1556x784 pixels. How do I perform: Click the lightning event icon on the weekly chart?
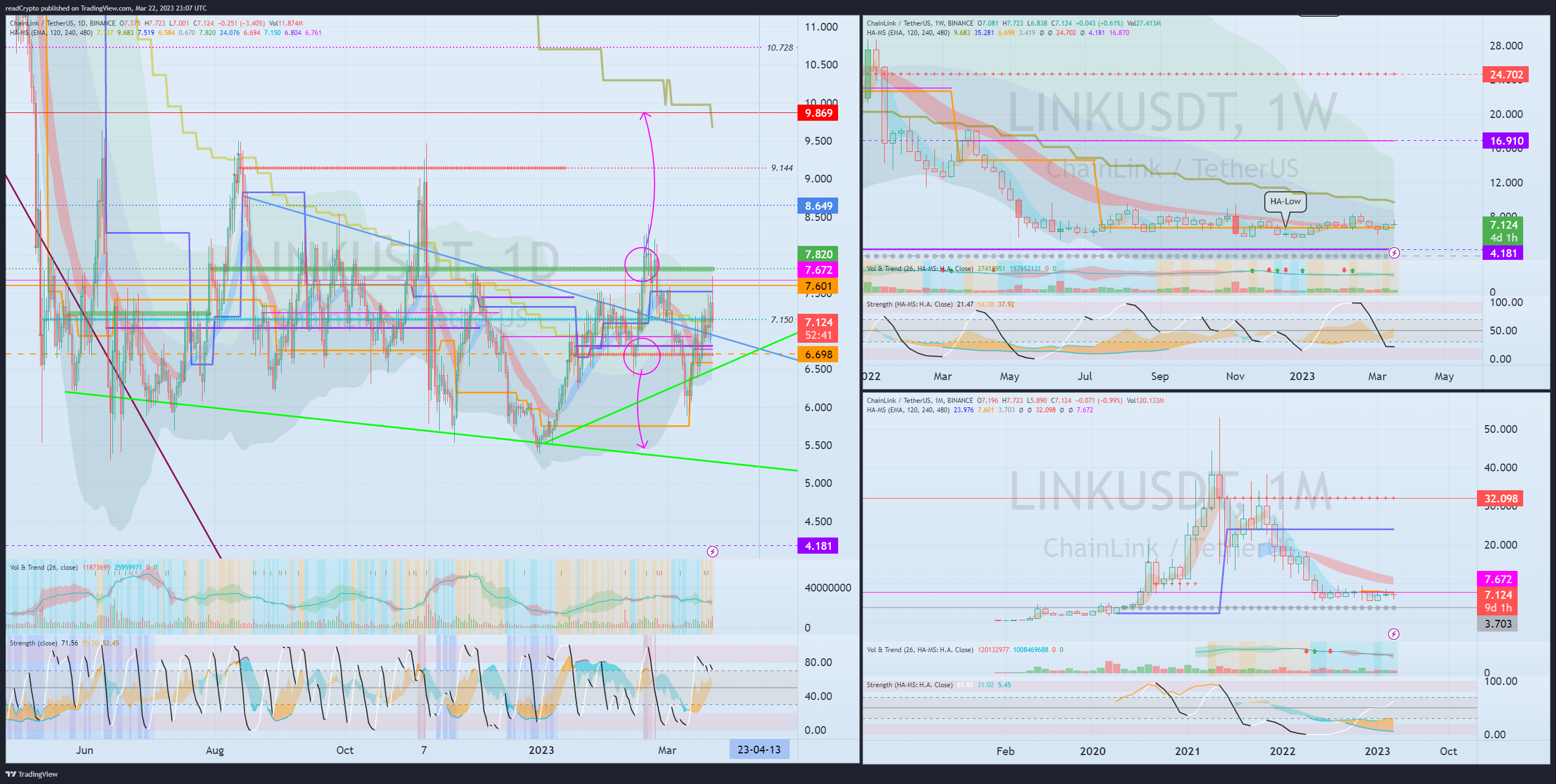(1393, 253)
